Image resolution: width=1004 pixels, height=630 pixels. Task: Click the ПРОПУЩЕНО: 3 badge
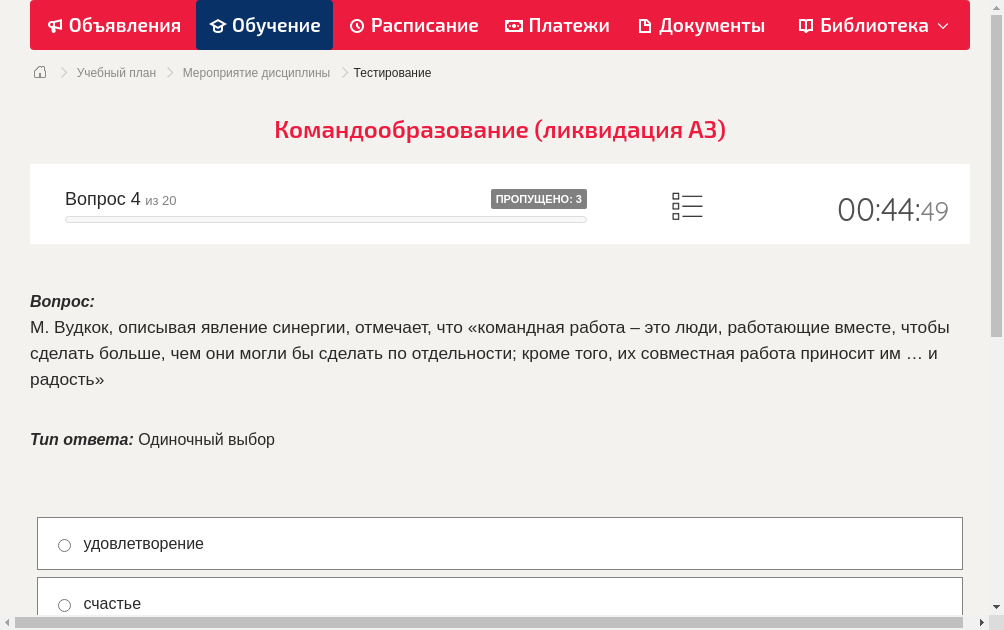[539, 198]
